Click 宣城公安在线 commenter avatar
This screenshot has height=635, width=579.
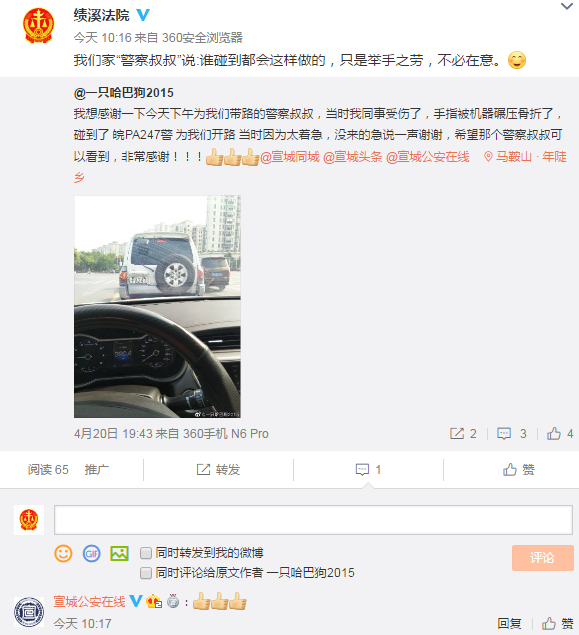point(29,612)
